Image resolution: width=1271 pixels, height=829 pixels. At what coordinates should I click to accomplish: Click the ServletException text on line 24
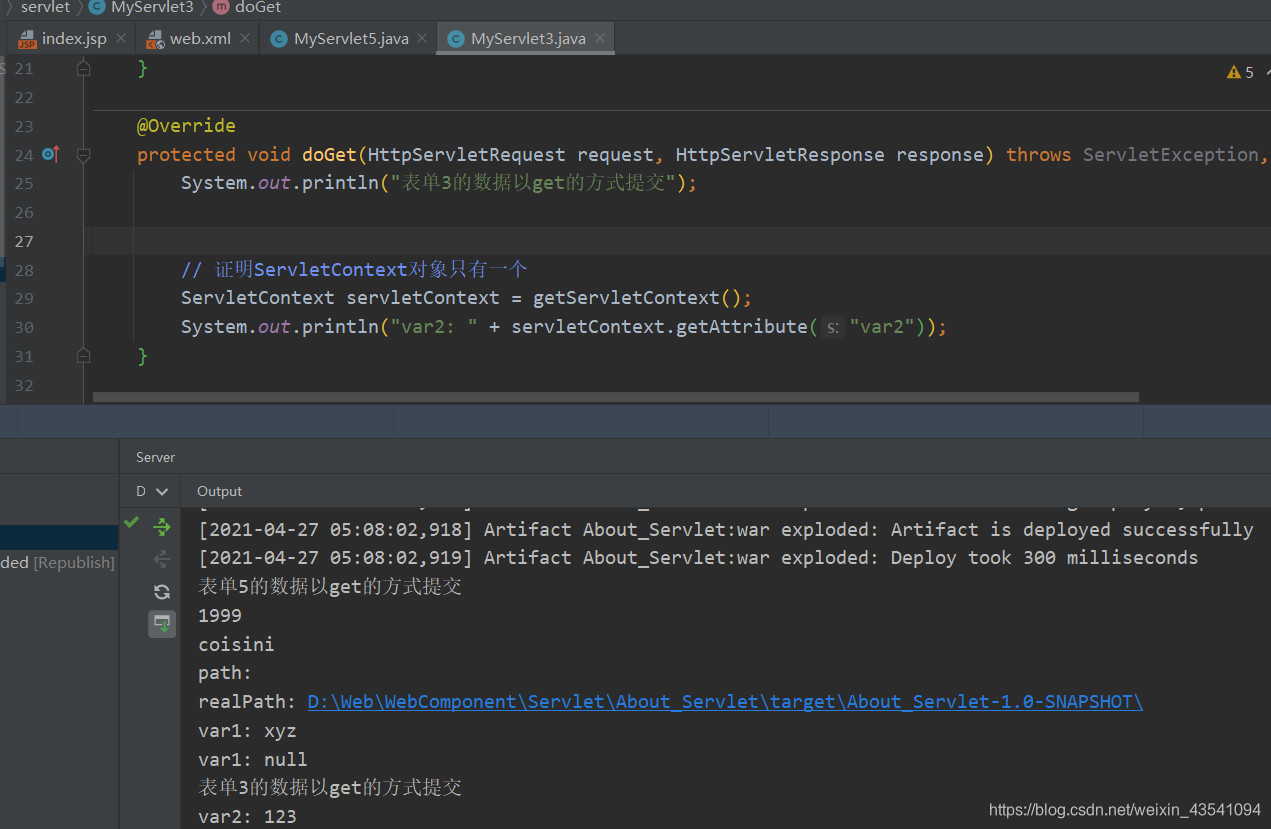pos(1171,155)
